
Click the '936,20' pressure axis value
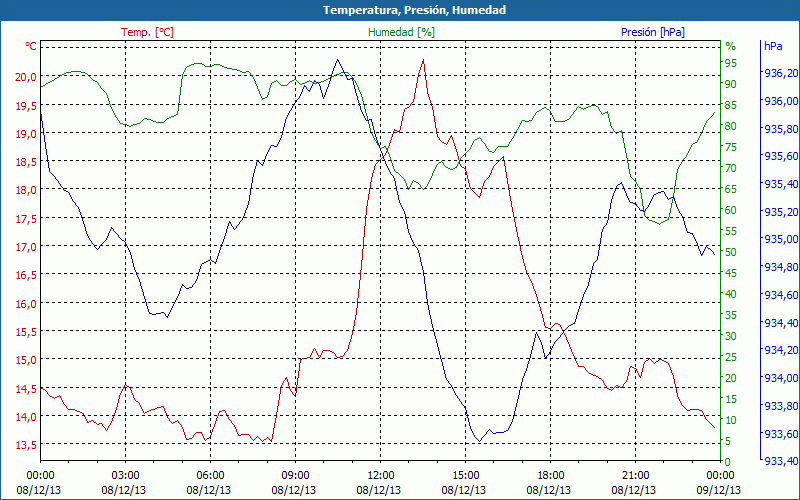[x=781, y=73]
